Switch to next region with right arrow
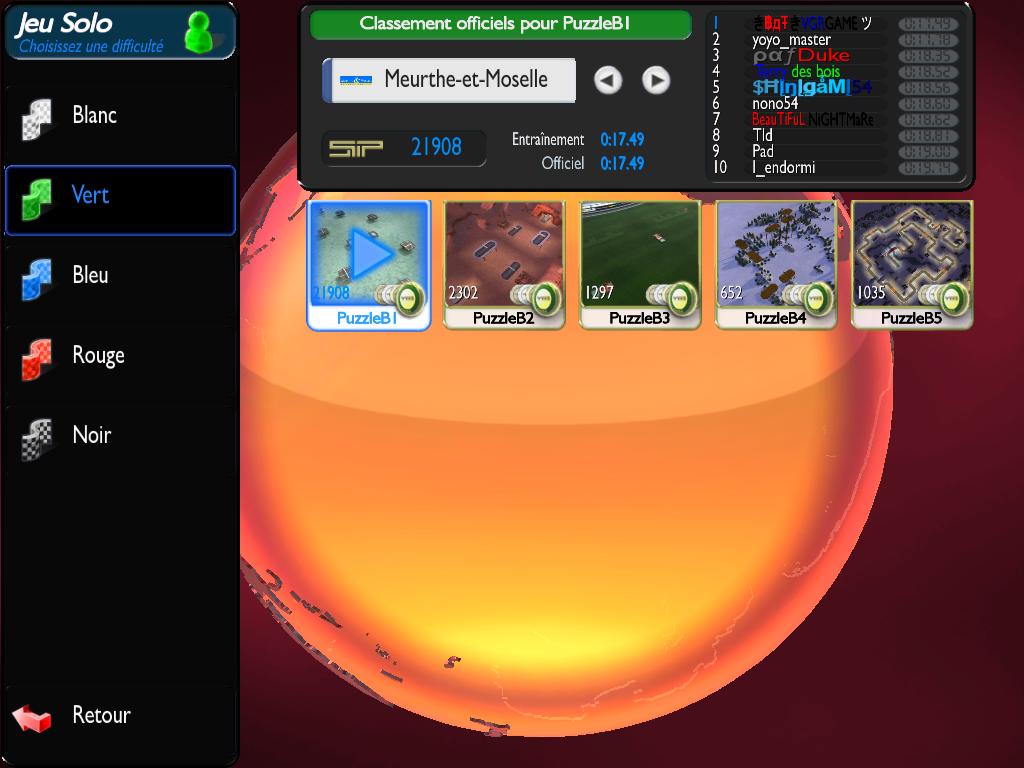The width and height of the screenshot is (1024, 768). pos(656,80)
